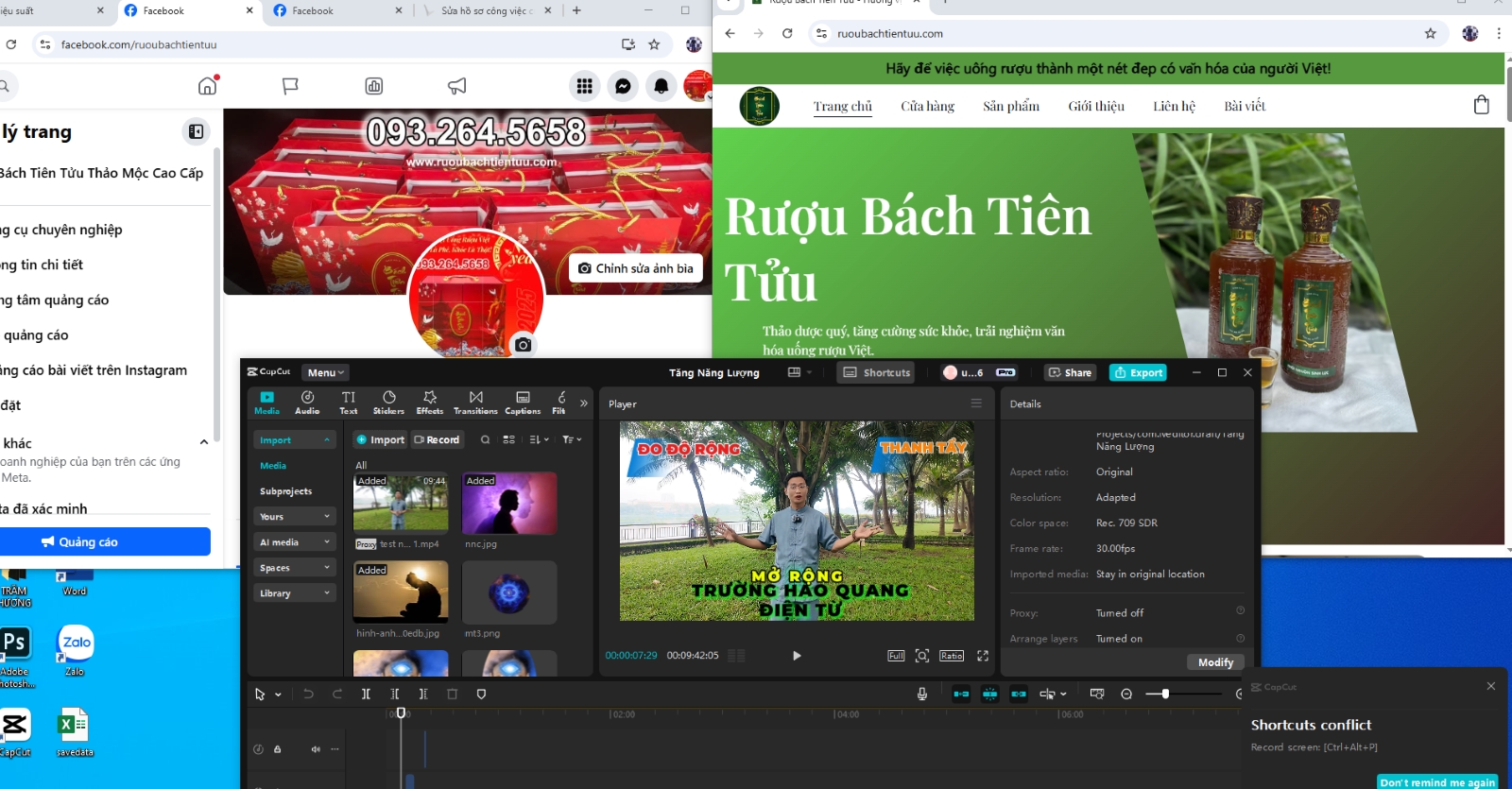Search media using magnifier icon in CapCut
This screenshot has height=789, width=1512.
[485, 439]
